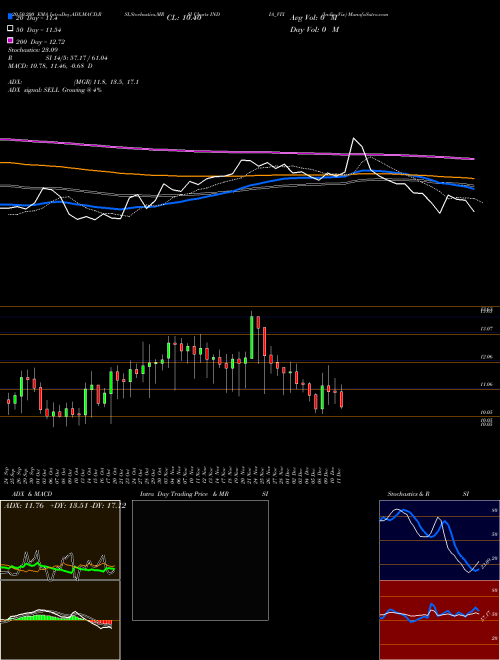Click the 'Stochastics & R' panel heading
The width and height of the screenshot is (500, 660).
(408, 494)
